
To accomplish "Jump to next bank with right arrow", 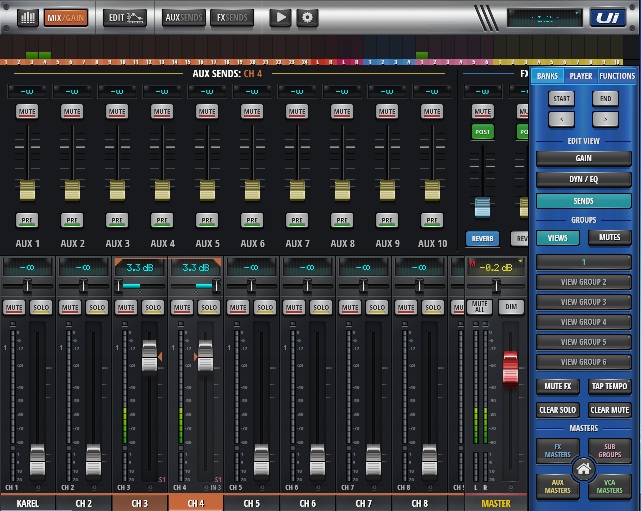I will click(605, 118).
